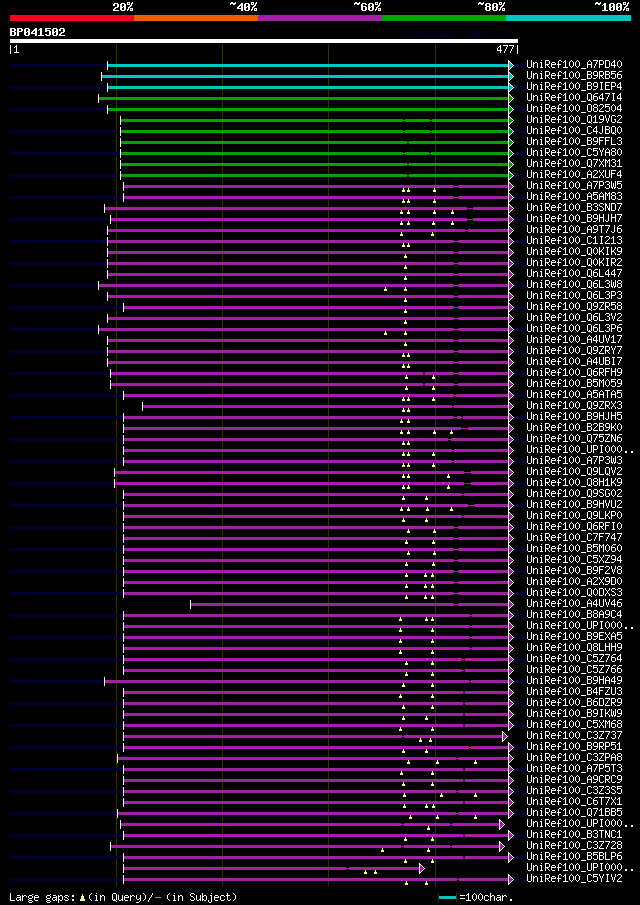Select the UniRef100_A2XUF4 label
The height and width of the screenshot is (905, 640).
pyautogui.click(x=574, y=174)
